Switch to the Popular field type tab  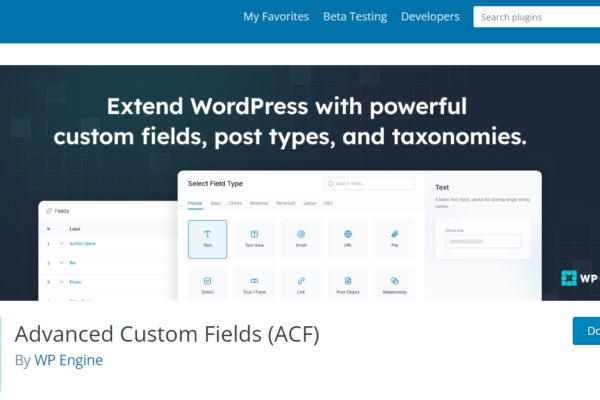(196, 203)
